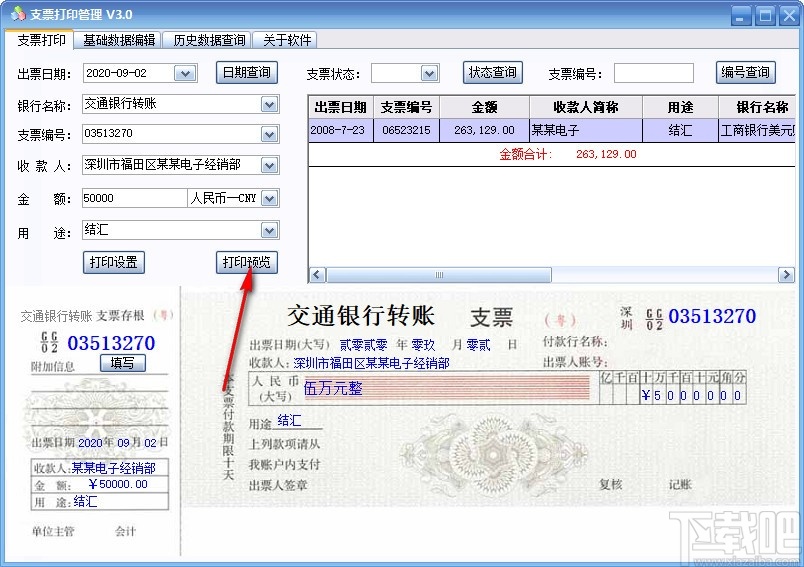This screenshot has height=567, width=804.
Task: Click the table's right scroll arrow
Action: [786, 275]
